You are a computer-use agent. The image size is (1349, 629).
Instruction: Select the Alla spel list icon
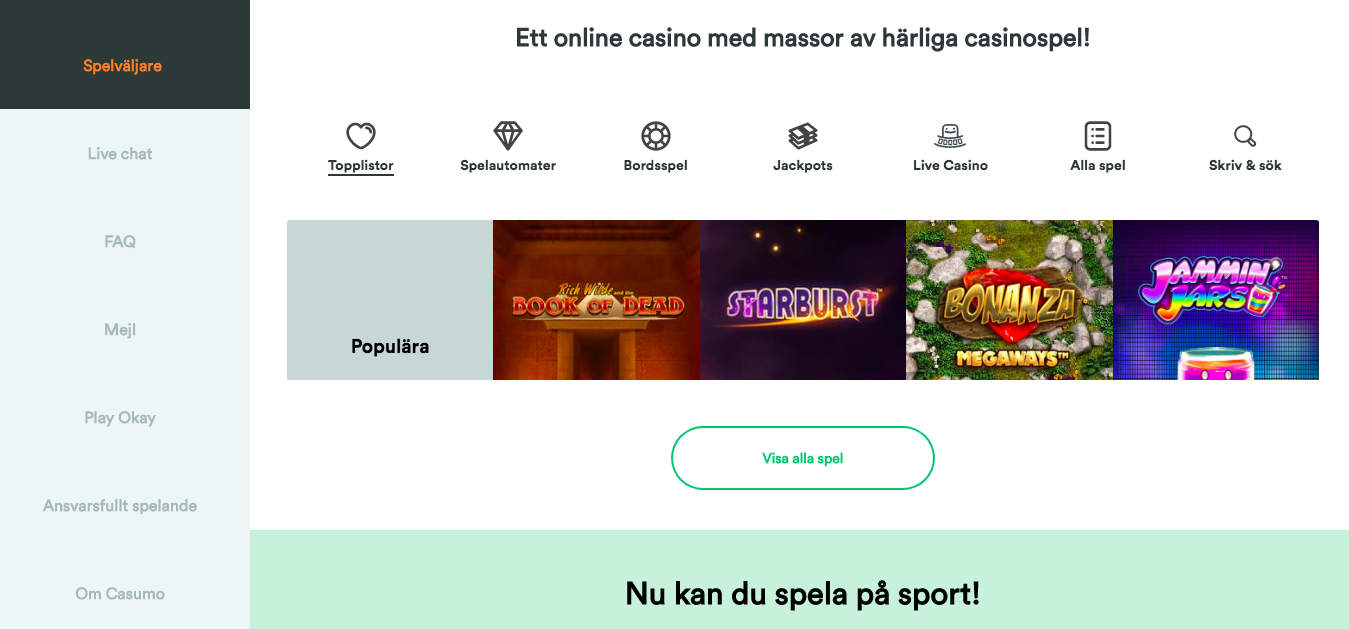pyautogui.click(x=1098, y=136)
